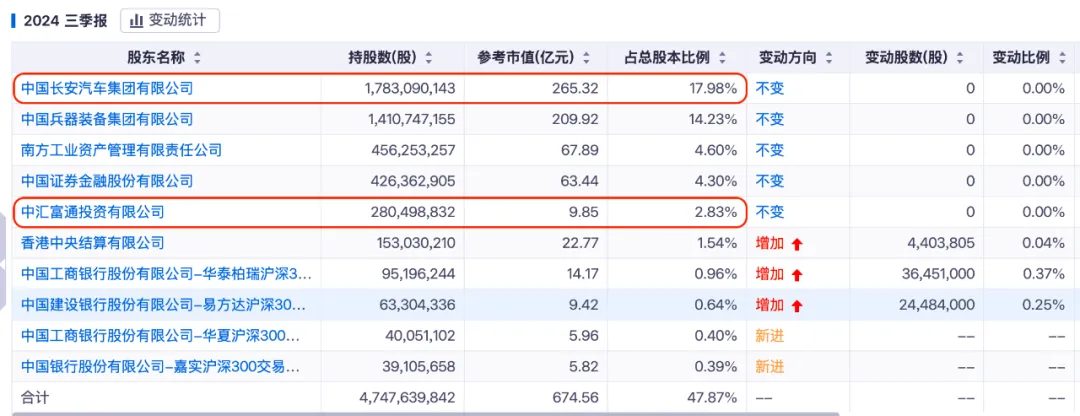
Task: Sort by 参考市值(亿元) column arrows
Action: pyautogui.click(x=586, y=59)
